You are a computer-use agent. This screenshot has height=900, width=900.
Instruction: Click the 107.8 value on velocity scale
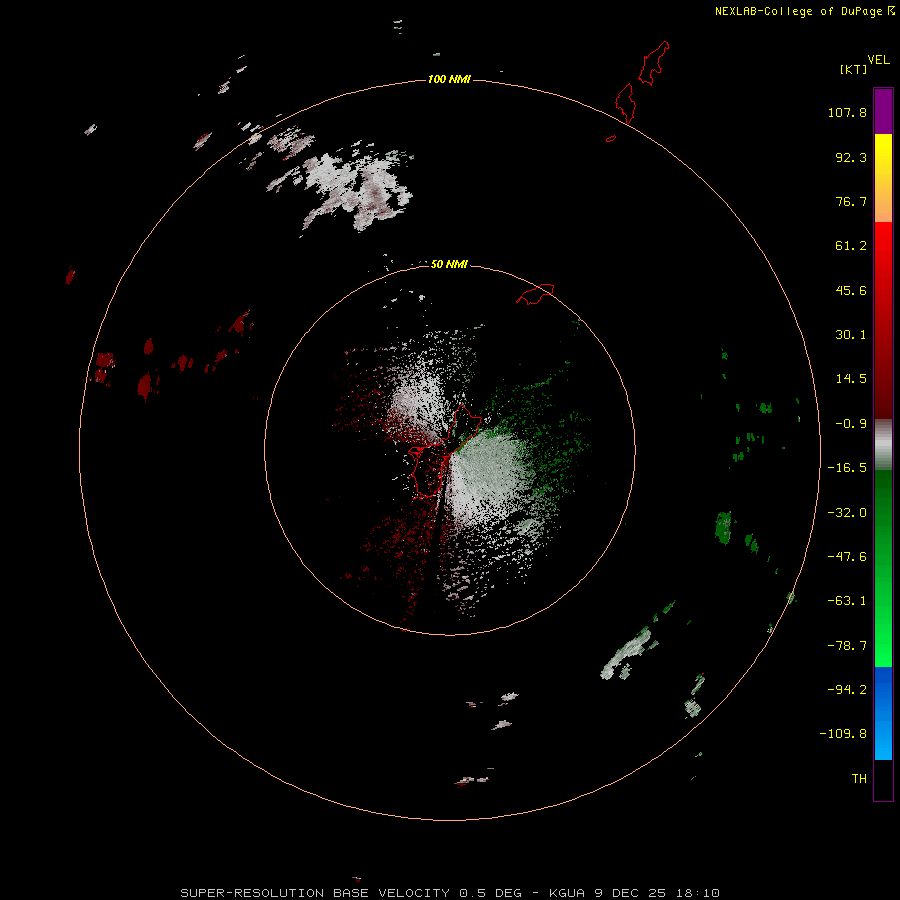coord(847,112)
